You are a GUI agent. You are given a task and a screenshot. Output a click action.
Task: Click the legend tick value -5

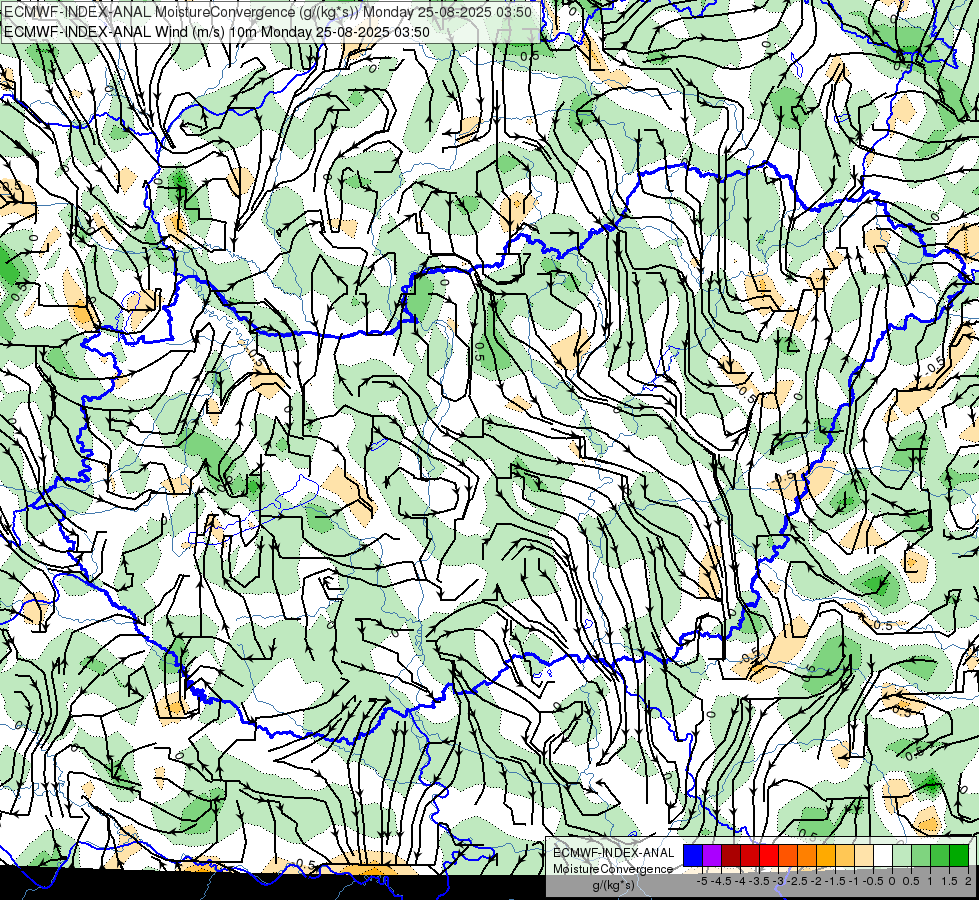pyautogui.click(x=702, y=881)
